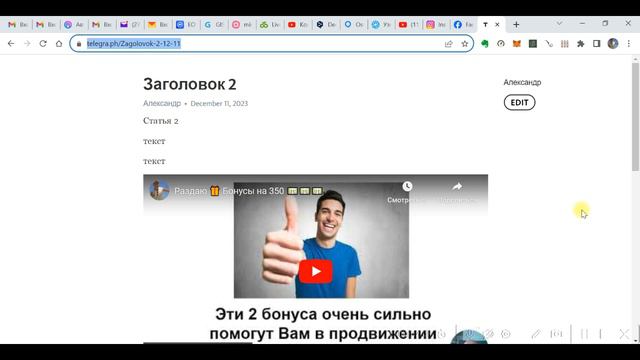Open the Evernote elephant extension

point(484,44)
